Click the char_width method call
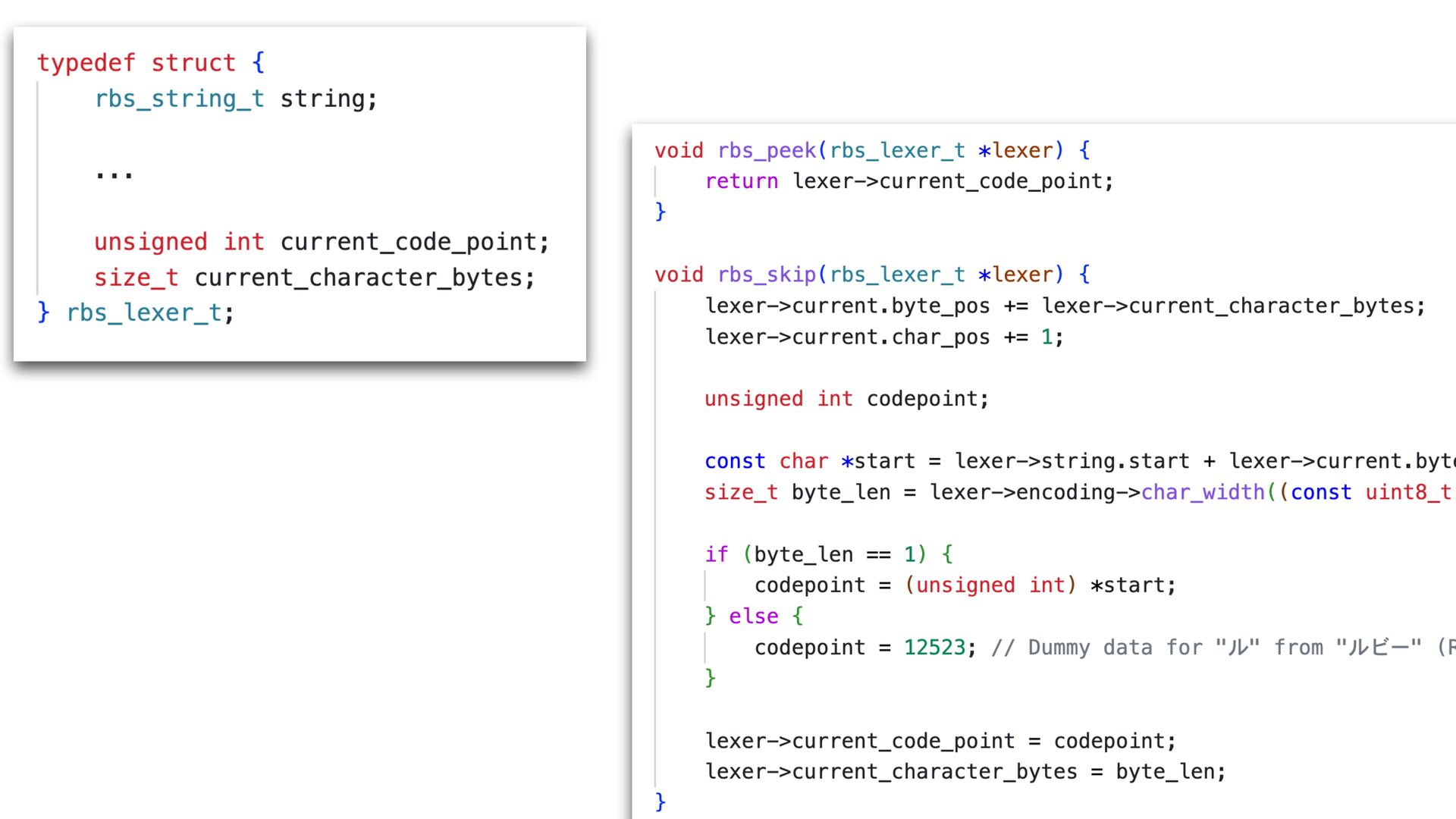Screen dimensions: 1456x819 pos(1202,492)
